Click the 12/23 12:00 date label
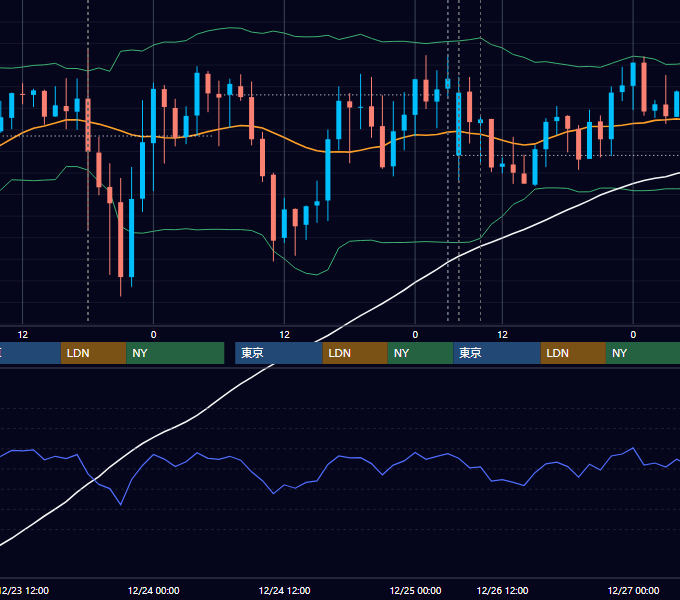Viewport: 680px width, 600px height. click(x=24, y=590)
